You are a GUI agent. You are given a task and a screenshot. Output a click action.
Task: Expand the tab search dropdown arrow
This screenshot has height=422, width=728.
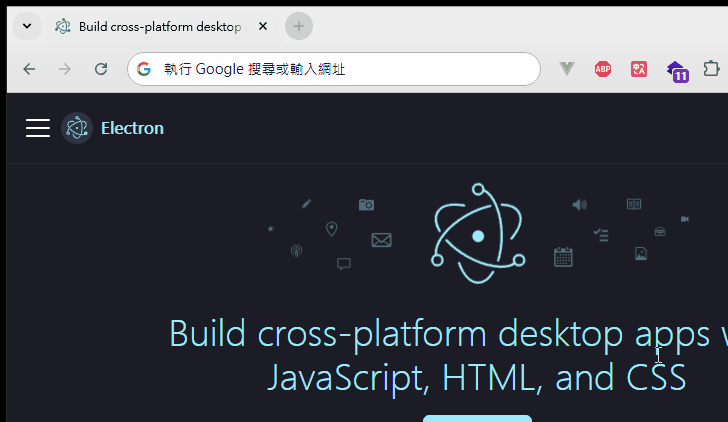click(25, 26)
